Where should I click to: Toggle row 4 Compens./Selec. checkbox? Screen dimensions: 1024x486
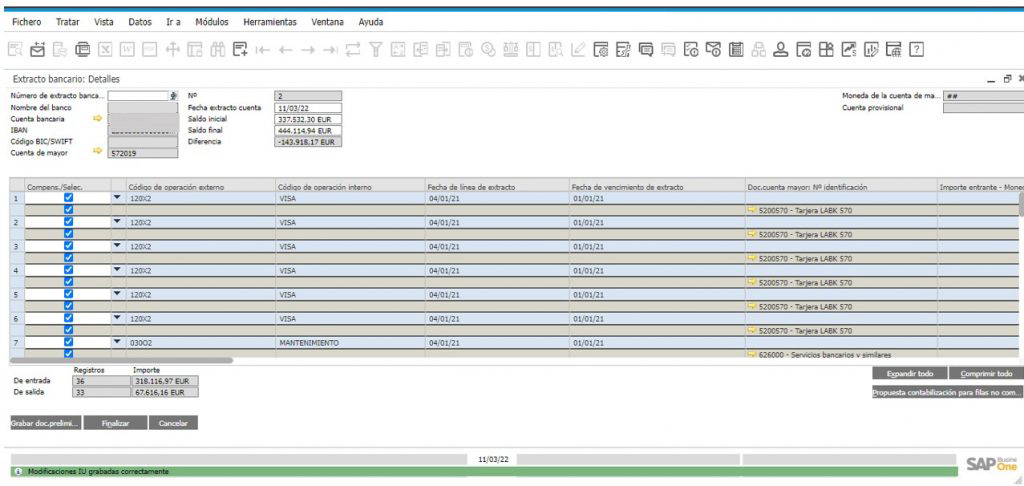coord(69,270)
